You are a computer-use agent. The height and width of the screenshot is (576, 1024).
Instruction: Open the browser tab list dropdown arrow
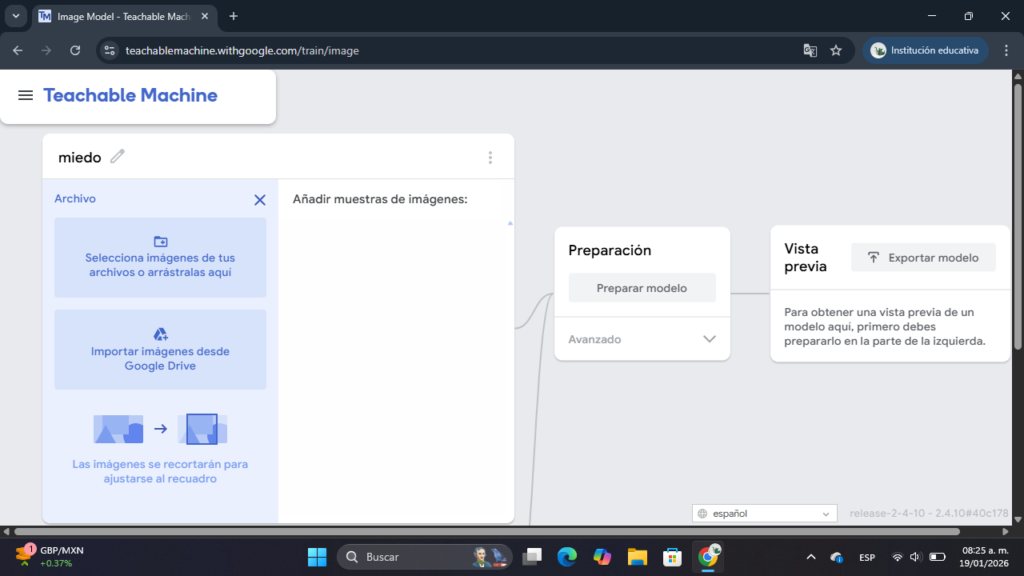click(x=16, y=16)
